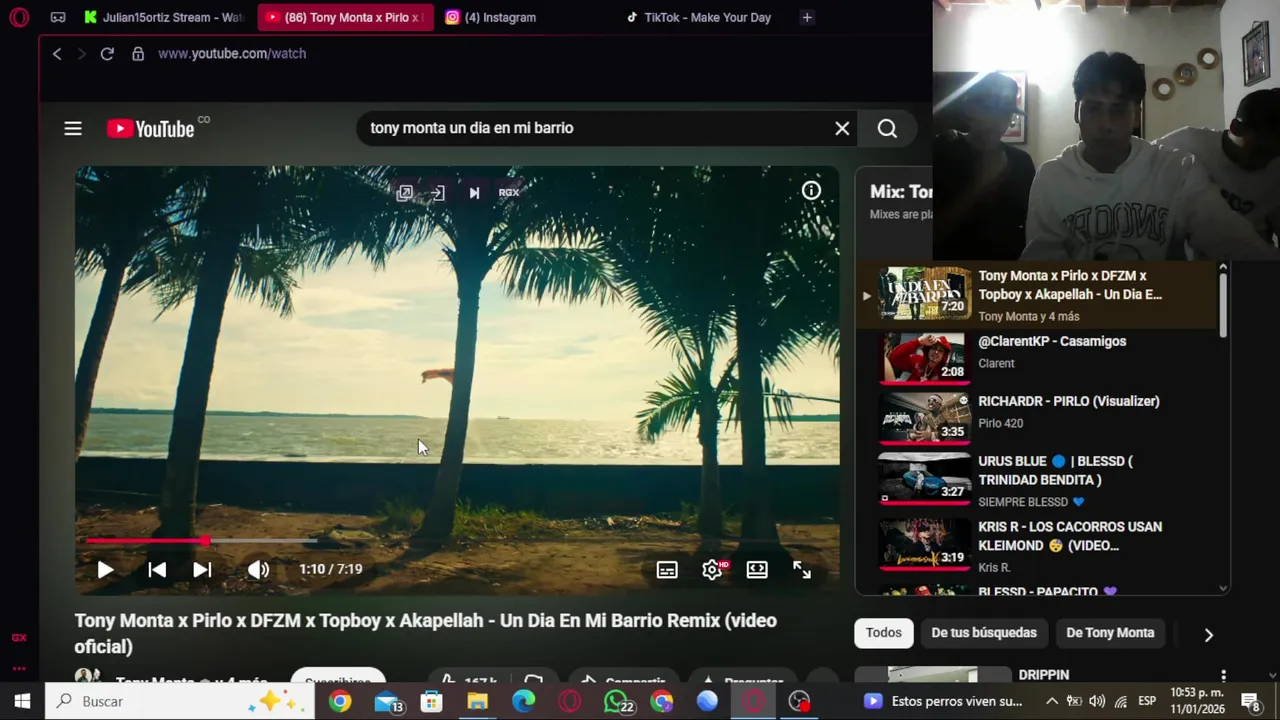Switch to the TikTok Make Your Day tab
1280x720 pixels.
(x=698, y=17)
